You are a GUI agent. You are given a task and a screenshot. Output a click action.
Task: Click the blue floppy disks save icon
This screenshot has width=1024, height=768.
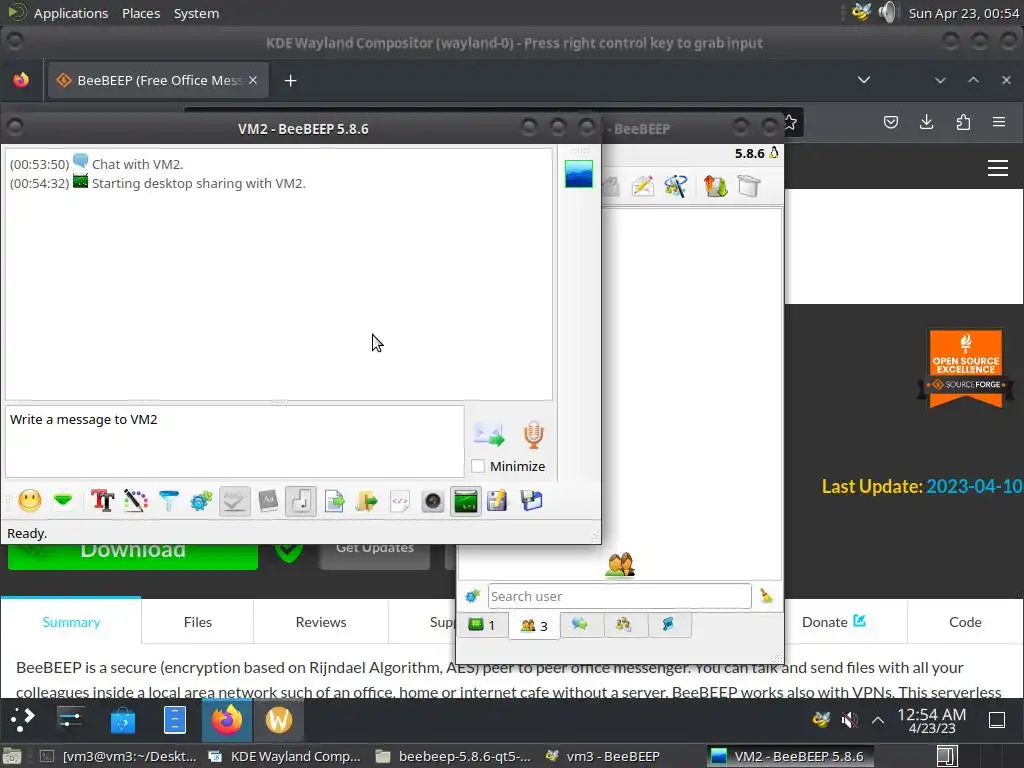pos(531,501)
